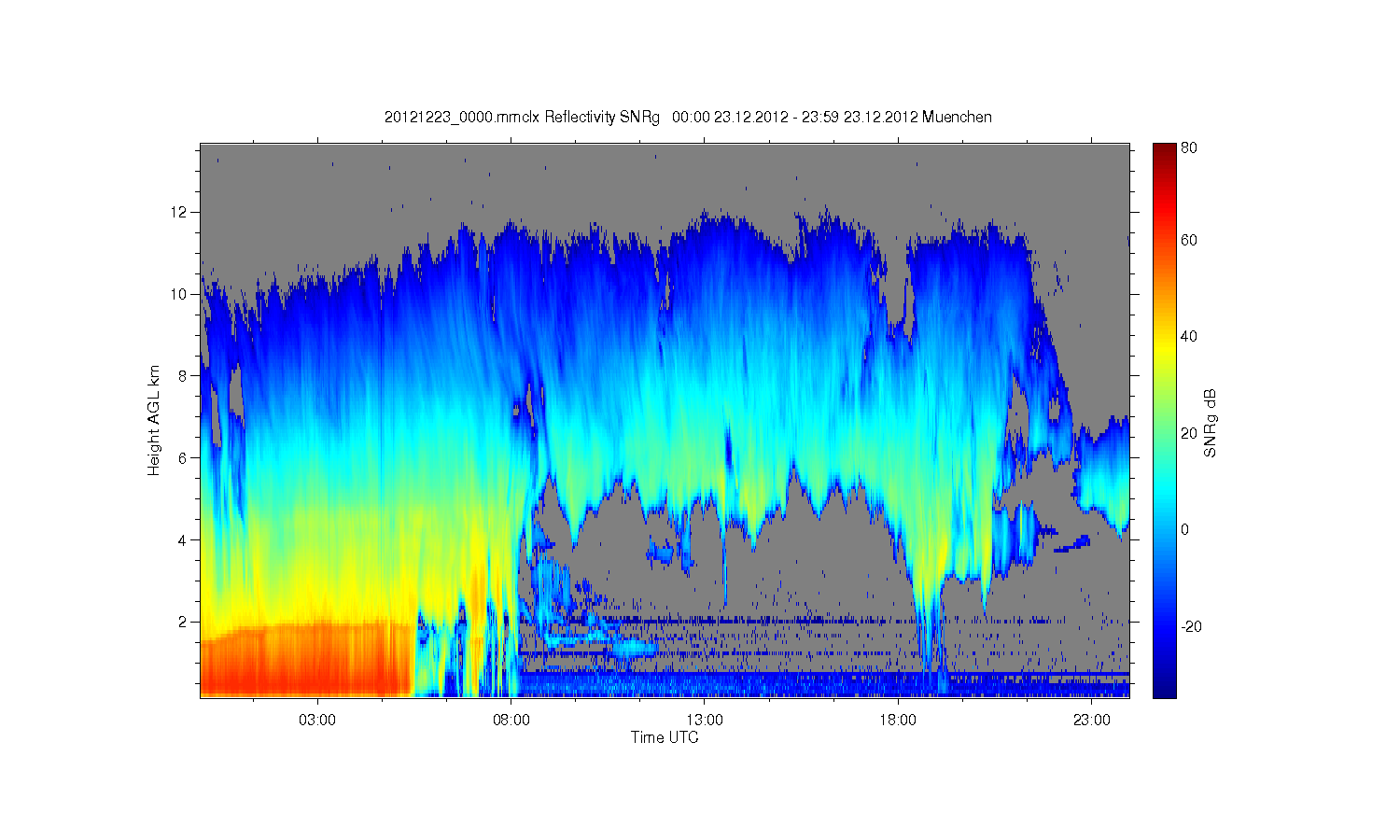The height and width of the screenshot is (840, 1400).
Task: Click the colorbar value label 60
Action: tap(1189, 241)
